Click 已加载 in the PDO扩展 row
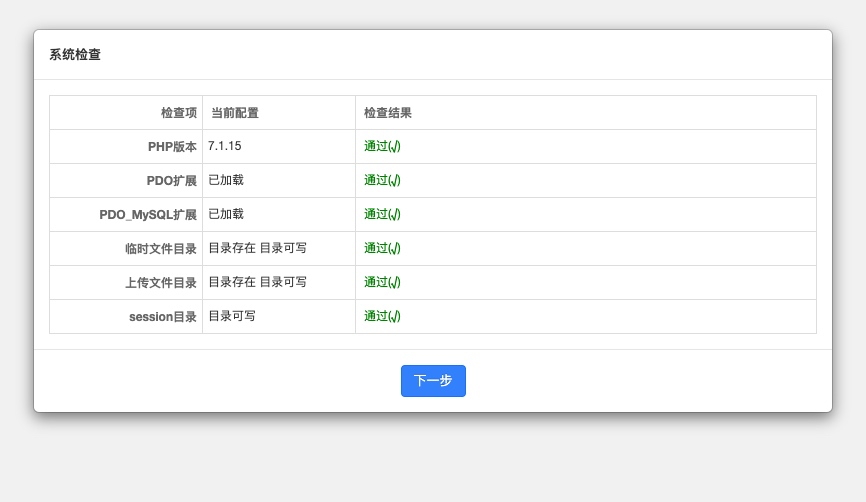866x502 pixels. coord(226,180)
